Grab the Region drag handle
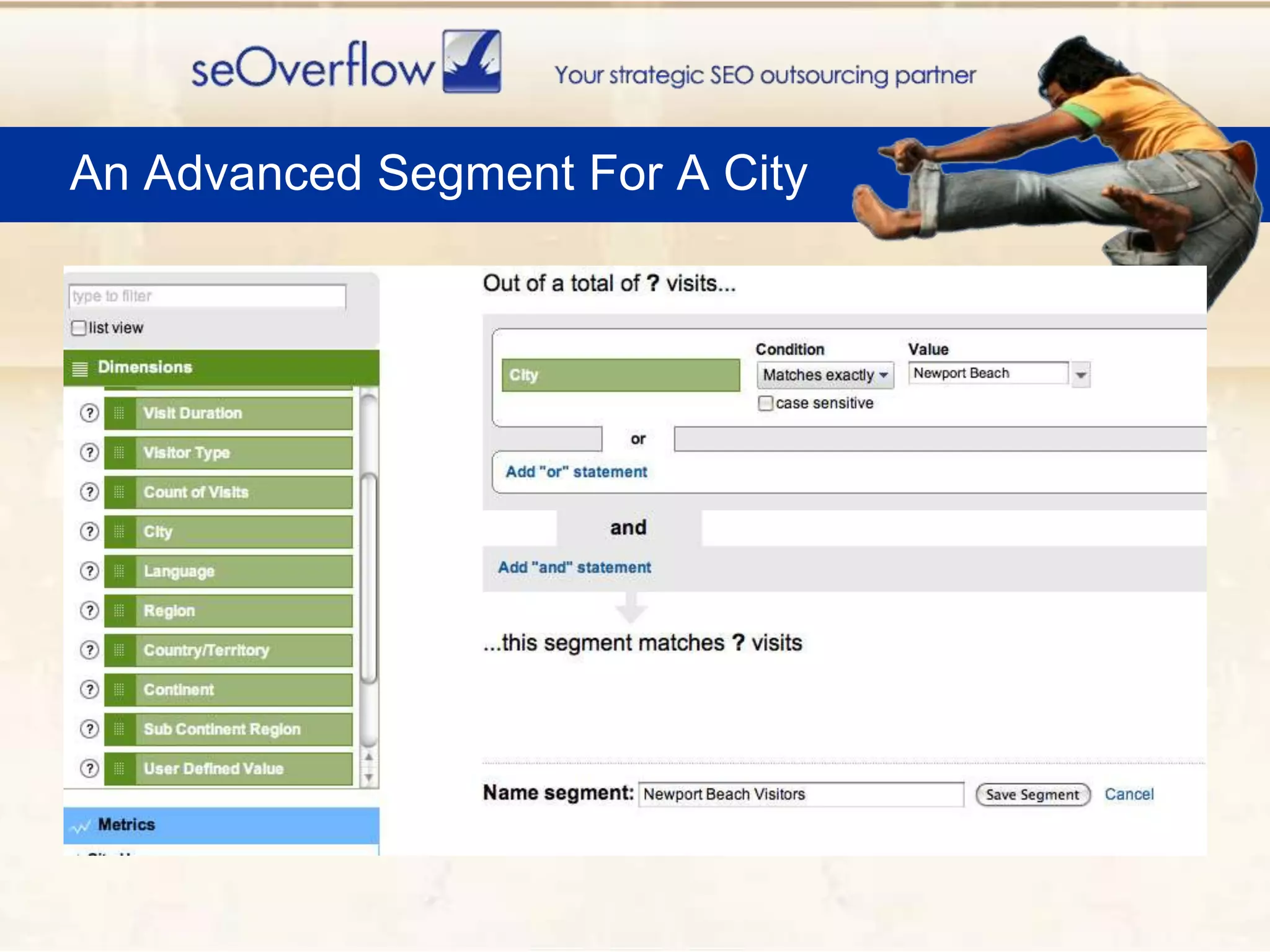The width and height of the screenshot is (1270, 952). pyautogui.click(x=120, y=610)
